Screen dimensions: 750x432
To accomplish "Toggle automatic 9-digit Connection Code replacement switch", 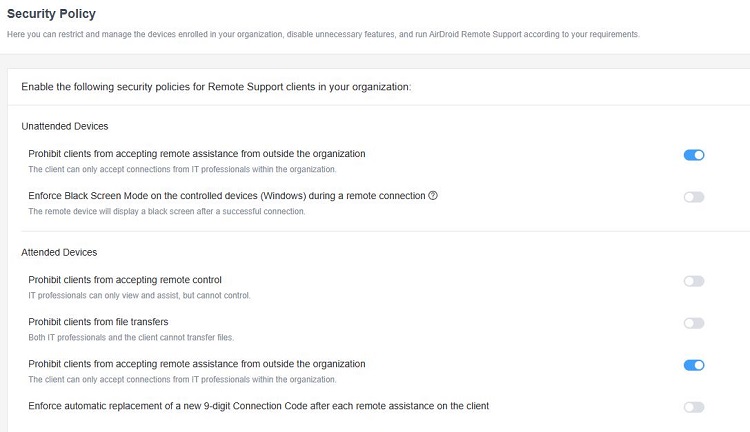I will pyautogui.click(x=694, y=407).
